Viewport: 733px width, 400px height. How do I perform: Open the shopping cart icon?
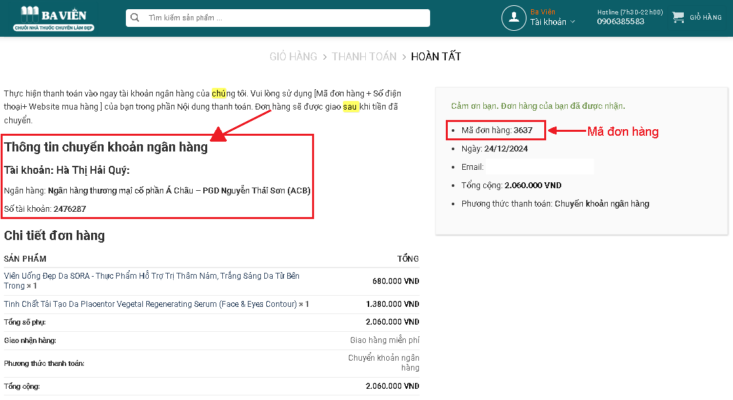pyautogui.click(x=678, y=17)
